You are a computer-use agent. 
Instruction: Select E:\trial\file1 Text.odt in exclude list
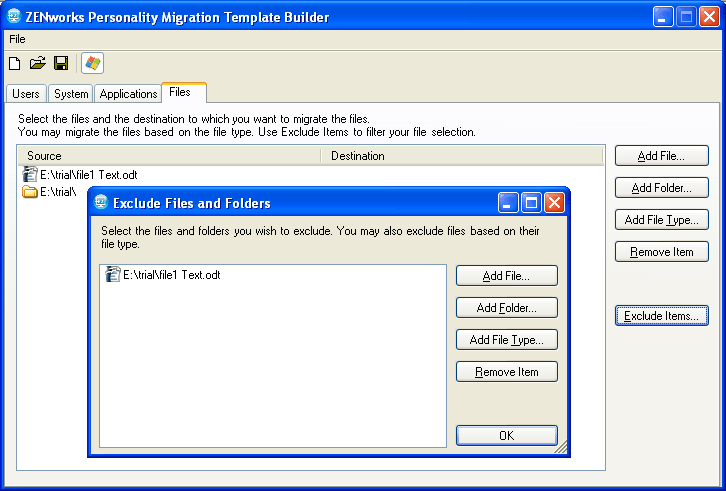click(x=172, y=275)
